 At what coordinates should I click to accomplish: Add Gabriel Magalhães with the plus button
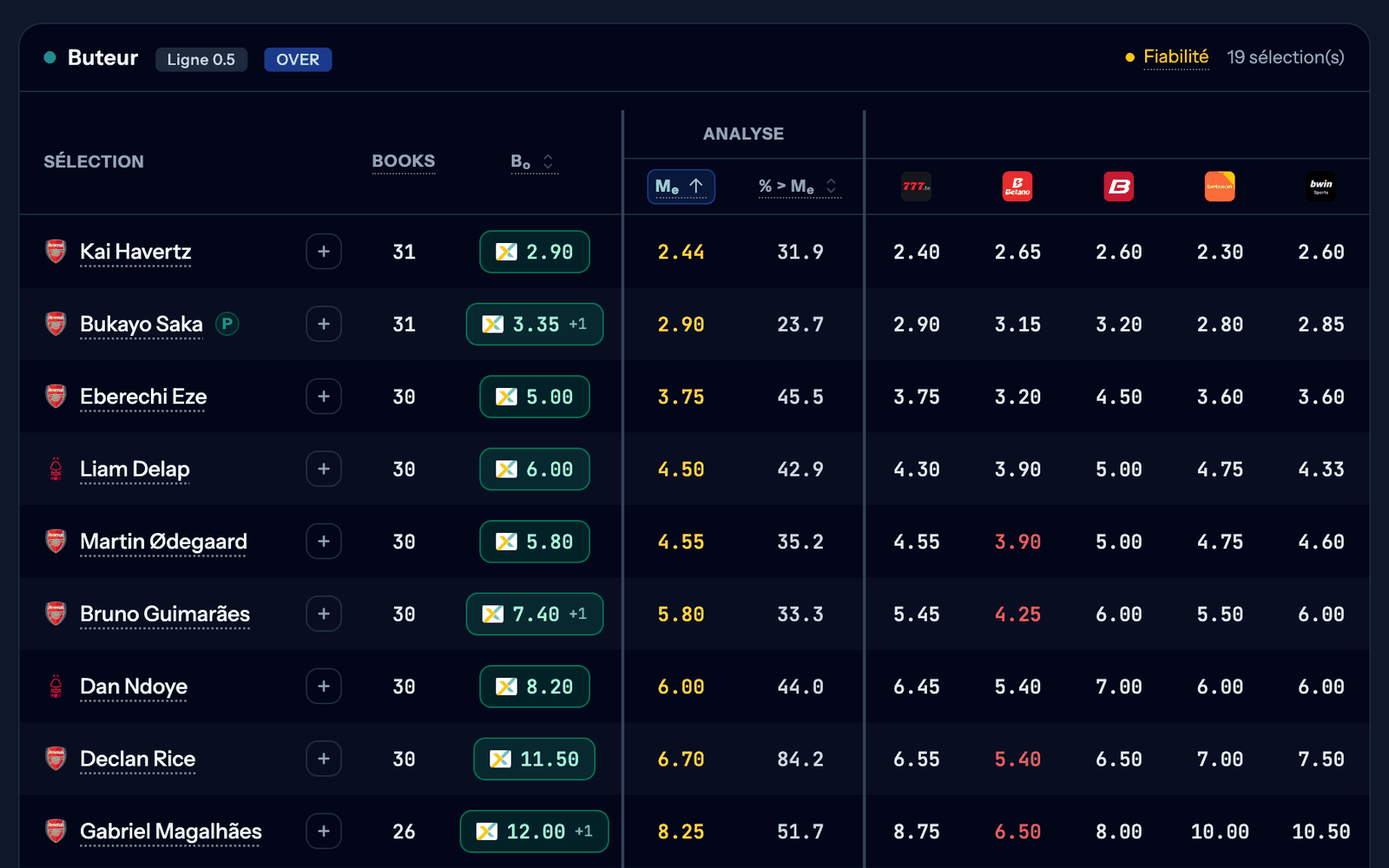pos(324,832)
